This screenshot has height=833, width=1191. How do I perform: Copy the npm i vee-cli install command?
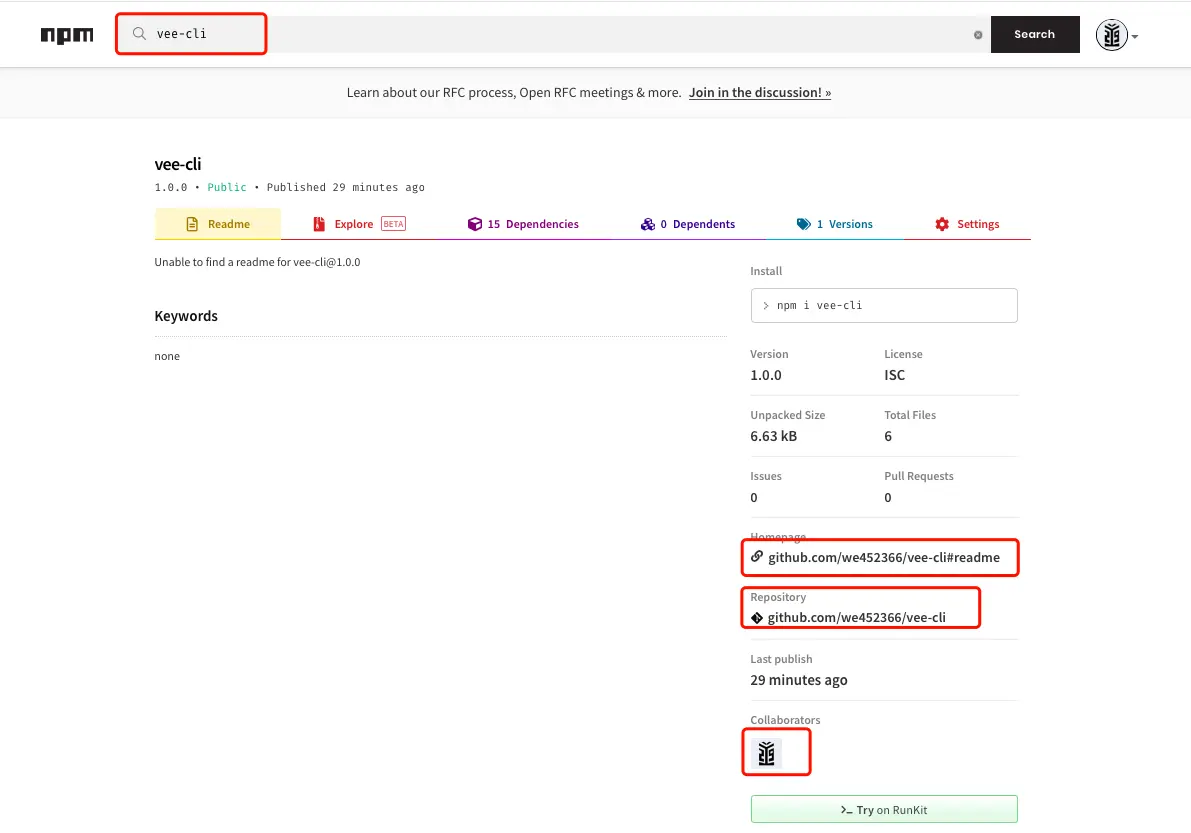coord(884,305)
